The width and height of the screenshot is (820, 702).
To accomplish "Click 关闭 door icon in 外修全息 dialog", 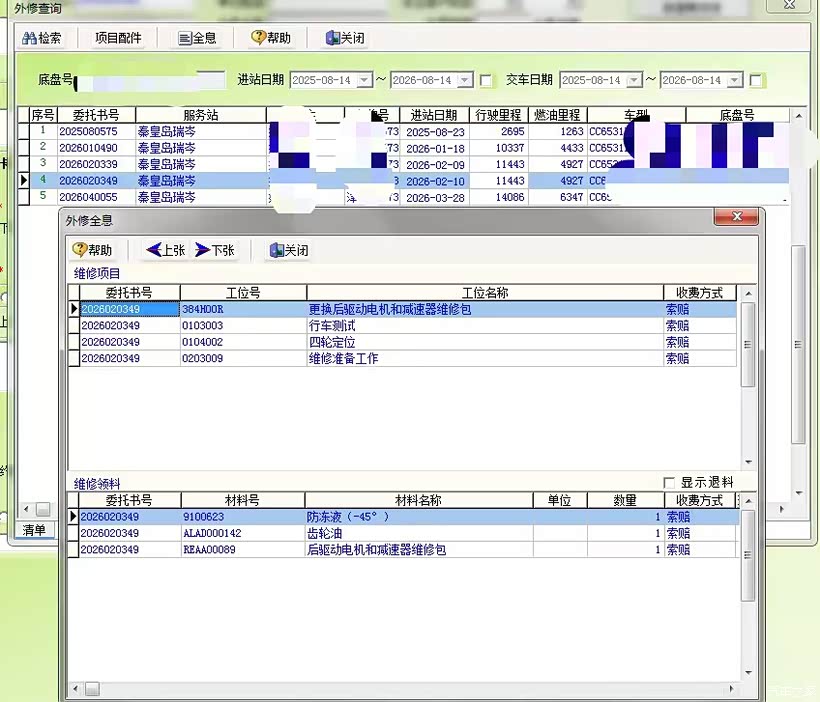I will (x=277, y=250).
